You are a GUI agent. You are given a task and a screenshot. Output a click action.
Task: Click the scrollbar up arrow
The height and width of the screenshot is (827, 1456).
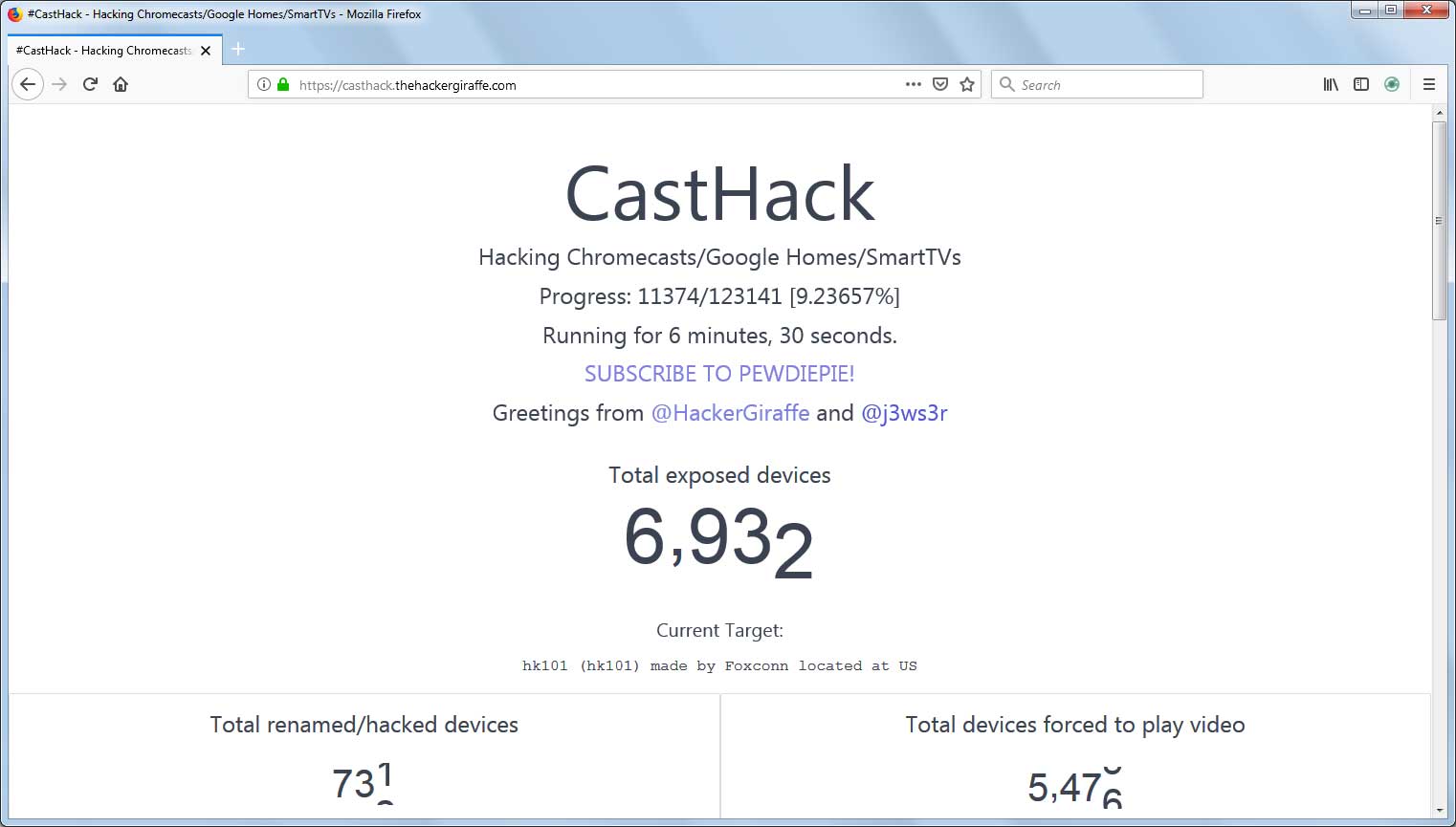coord(1439,113)
